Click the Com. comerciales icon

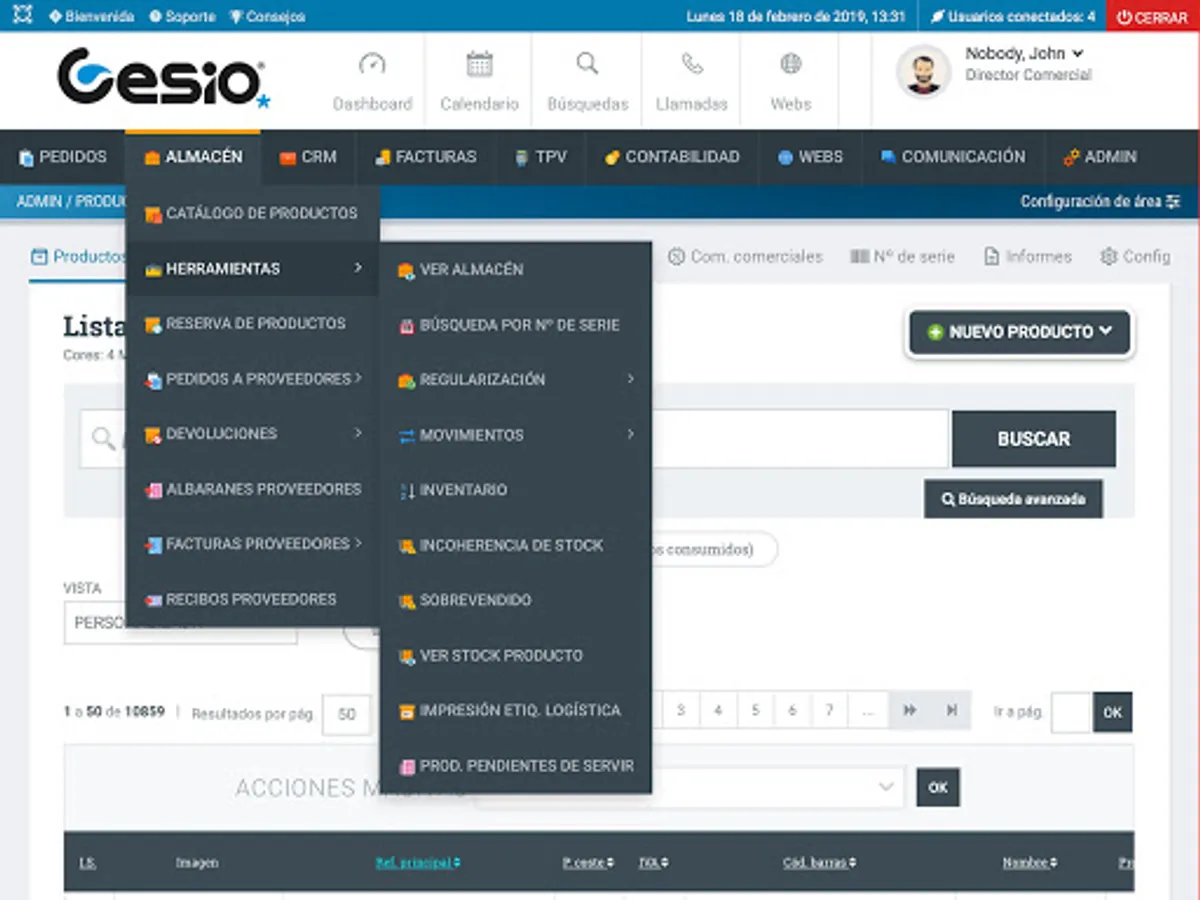click(x=676, y=256)
